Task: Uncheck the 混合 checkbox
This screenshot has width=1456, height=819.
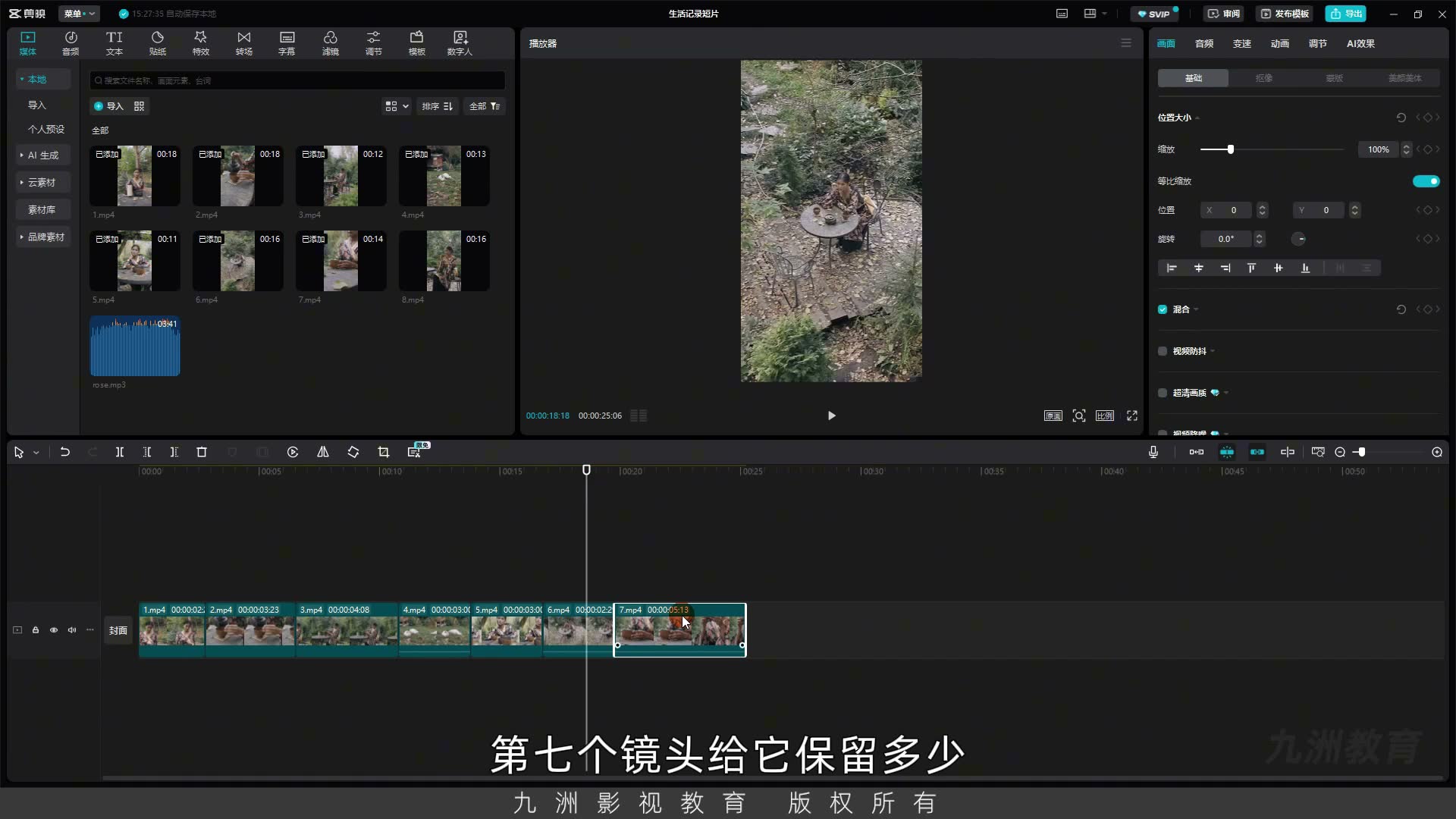Action: [1163, 309]
